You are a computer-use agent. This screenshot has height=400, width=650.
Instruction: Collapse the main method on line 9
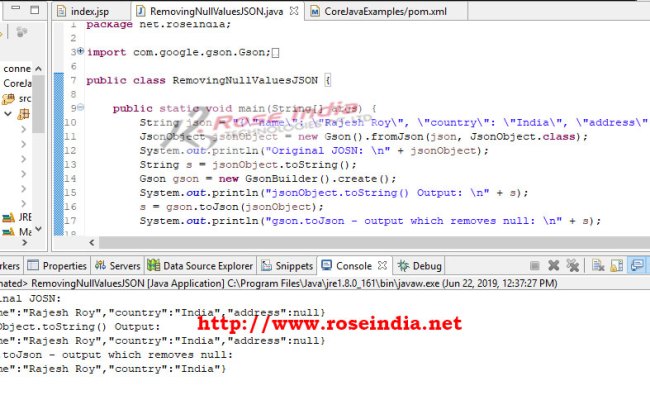pyautogui.click(x=80, y=107)
